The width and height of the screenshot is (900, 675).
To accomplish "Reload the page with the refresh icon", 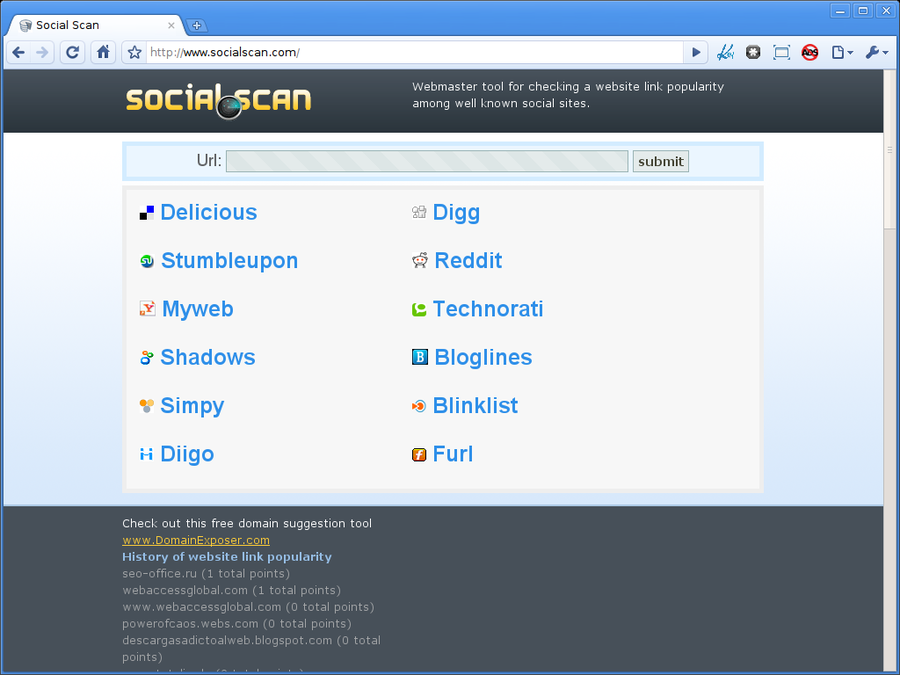I will 72,52.
